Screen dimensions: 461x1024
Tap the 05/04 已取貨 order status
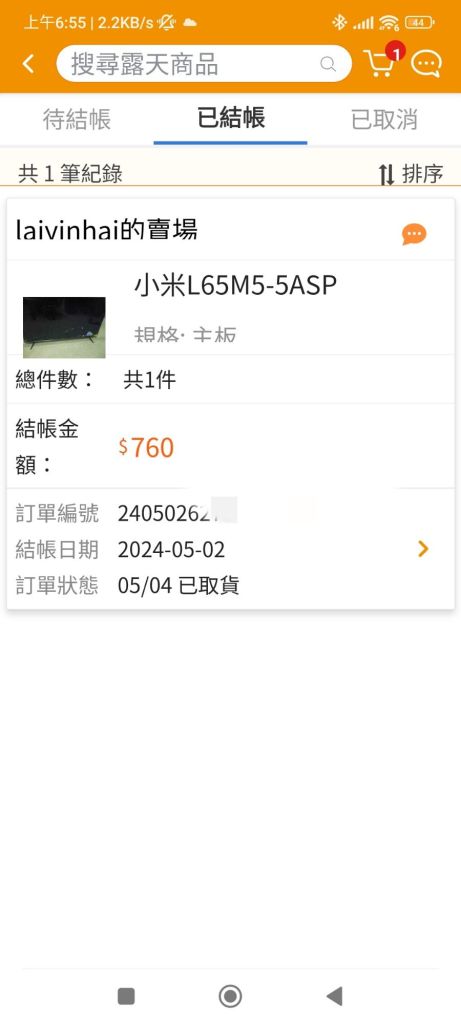coord(178,586)
